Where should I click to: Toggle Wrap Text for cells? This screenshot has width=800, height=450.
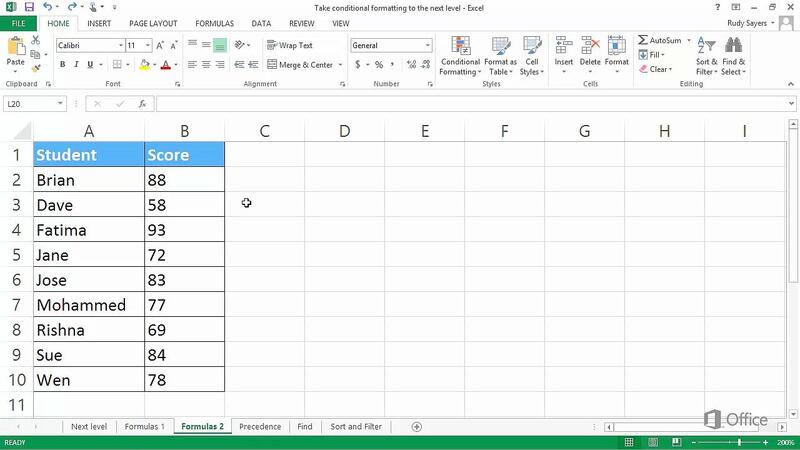point(290,45)
